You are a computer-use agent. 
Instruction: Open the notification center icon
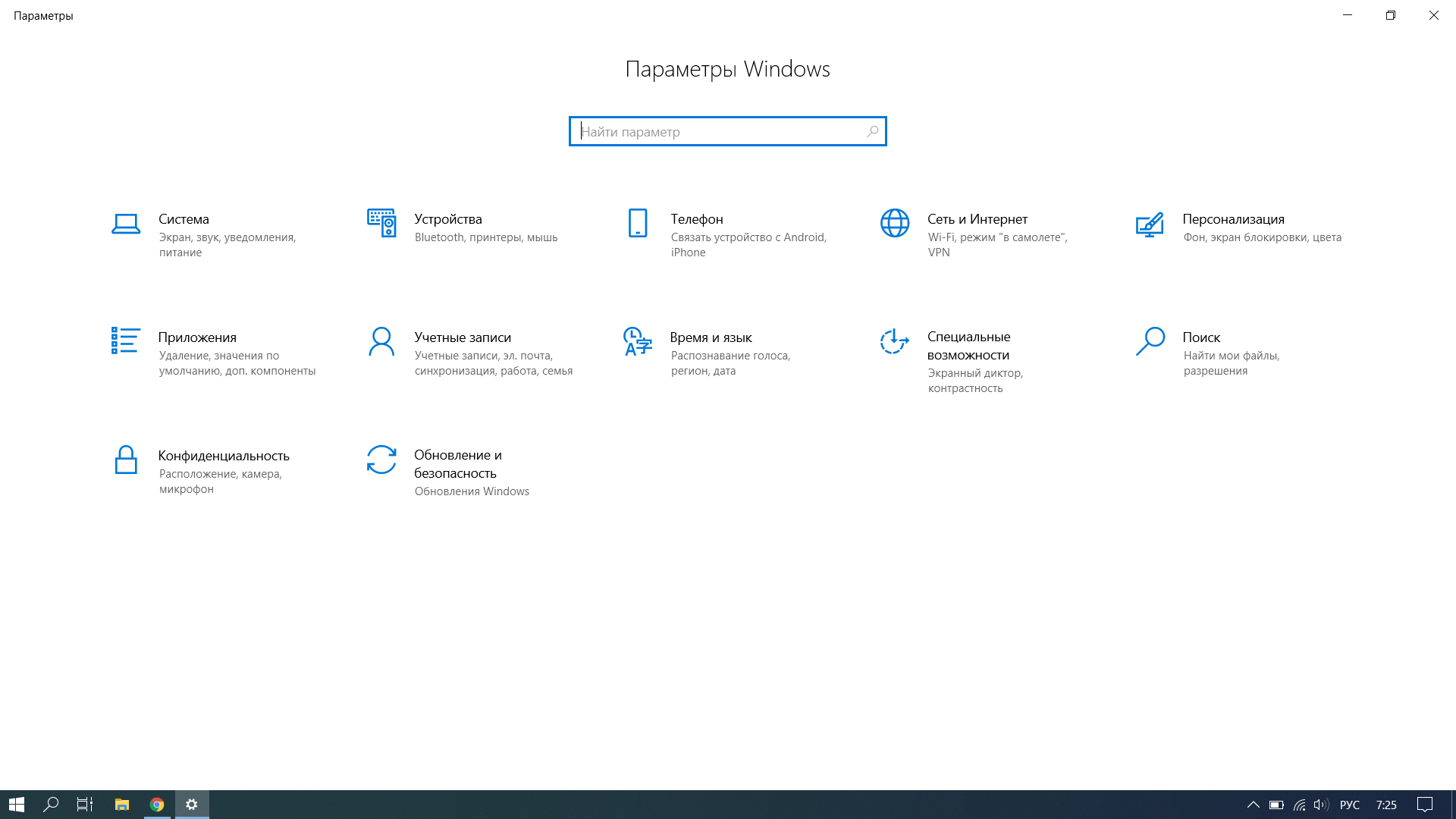(1425, 805)
